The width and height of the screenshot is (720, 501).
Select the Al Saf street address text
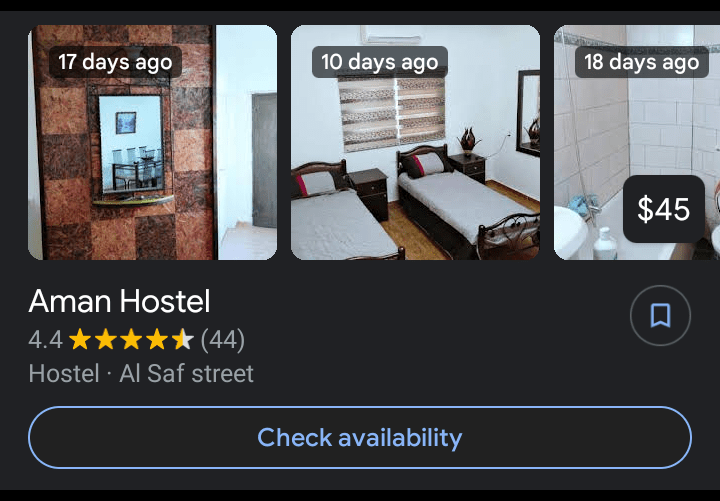pyautogui.click(x=186, y=373)
